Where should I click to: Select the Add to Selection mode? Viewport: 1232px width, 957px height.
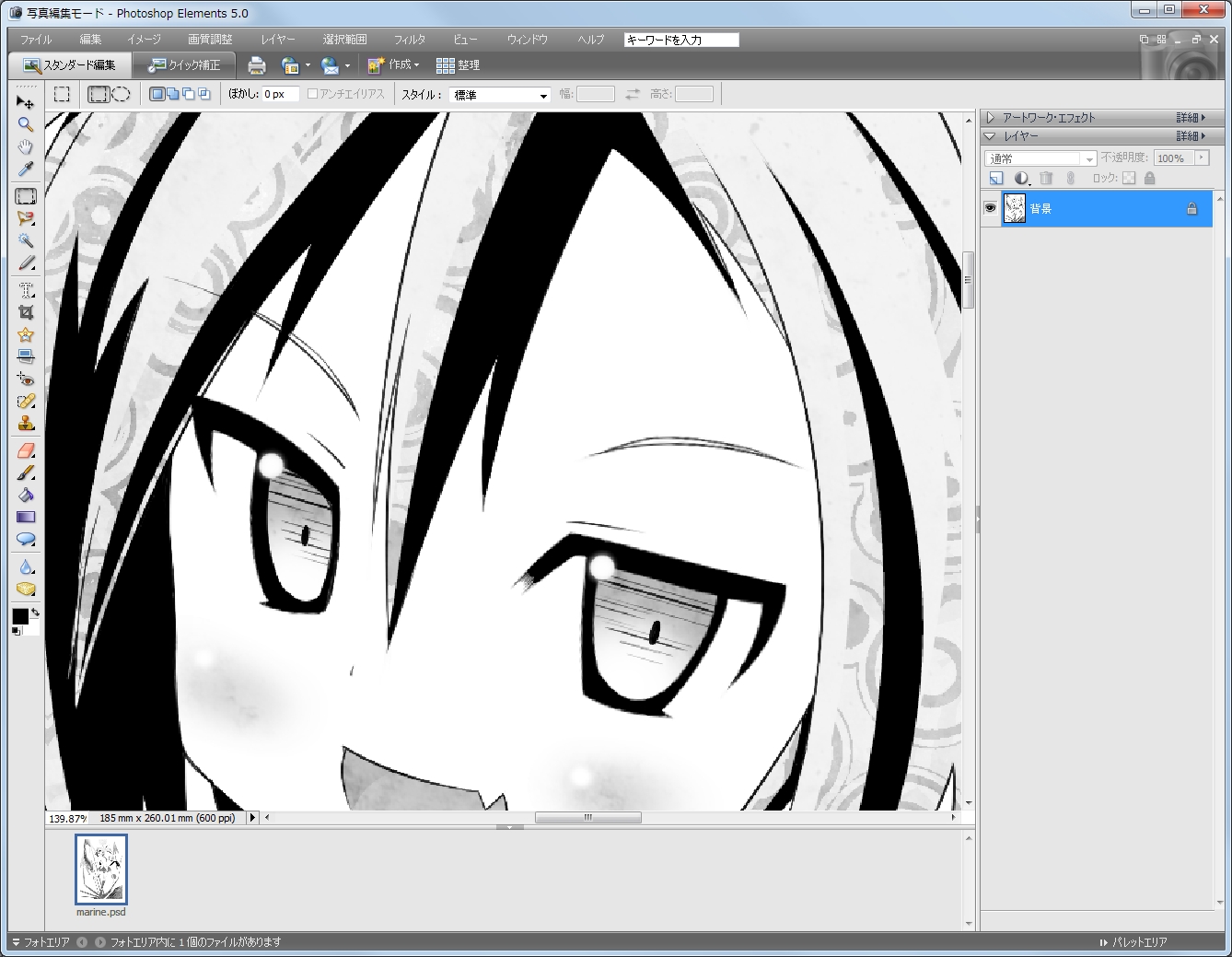172,94
